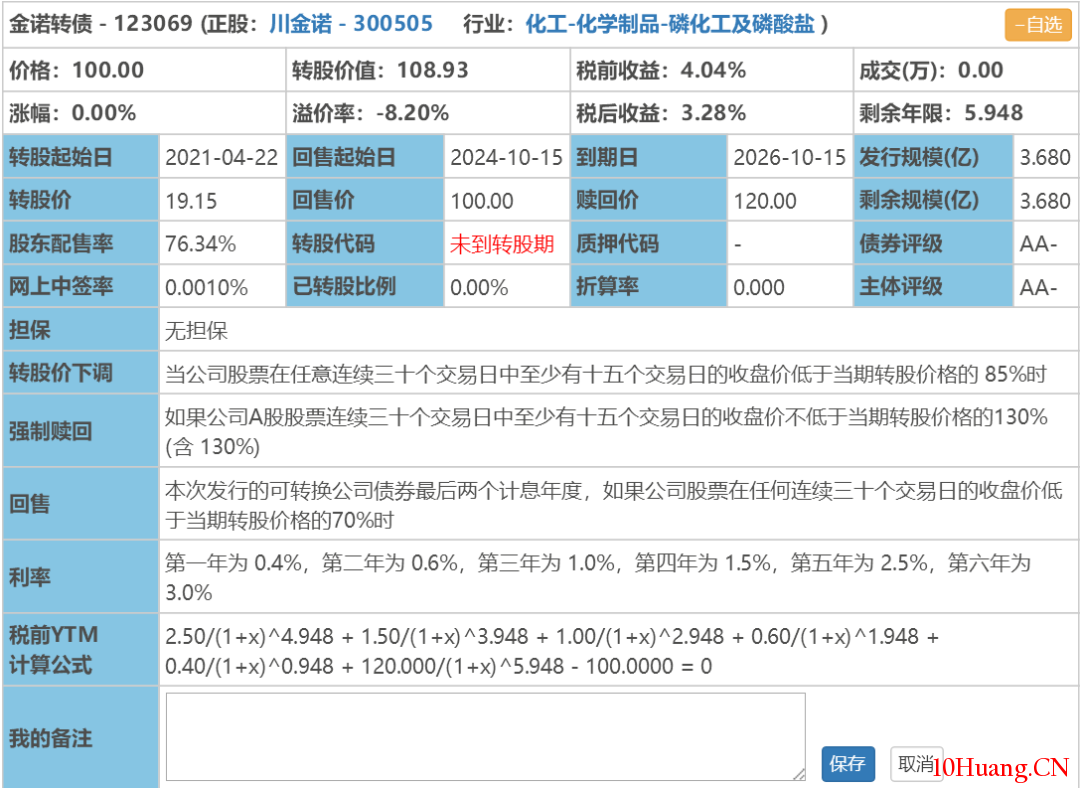Click the 我的备注 row label
The image size is (1080, 788).
pos(81,738)
